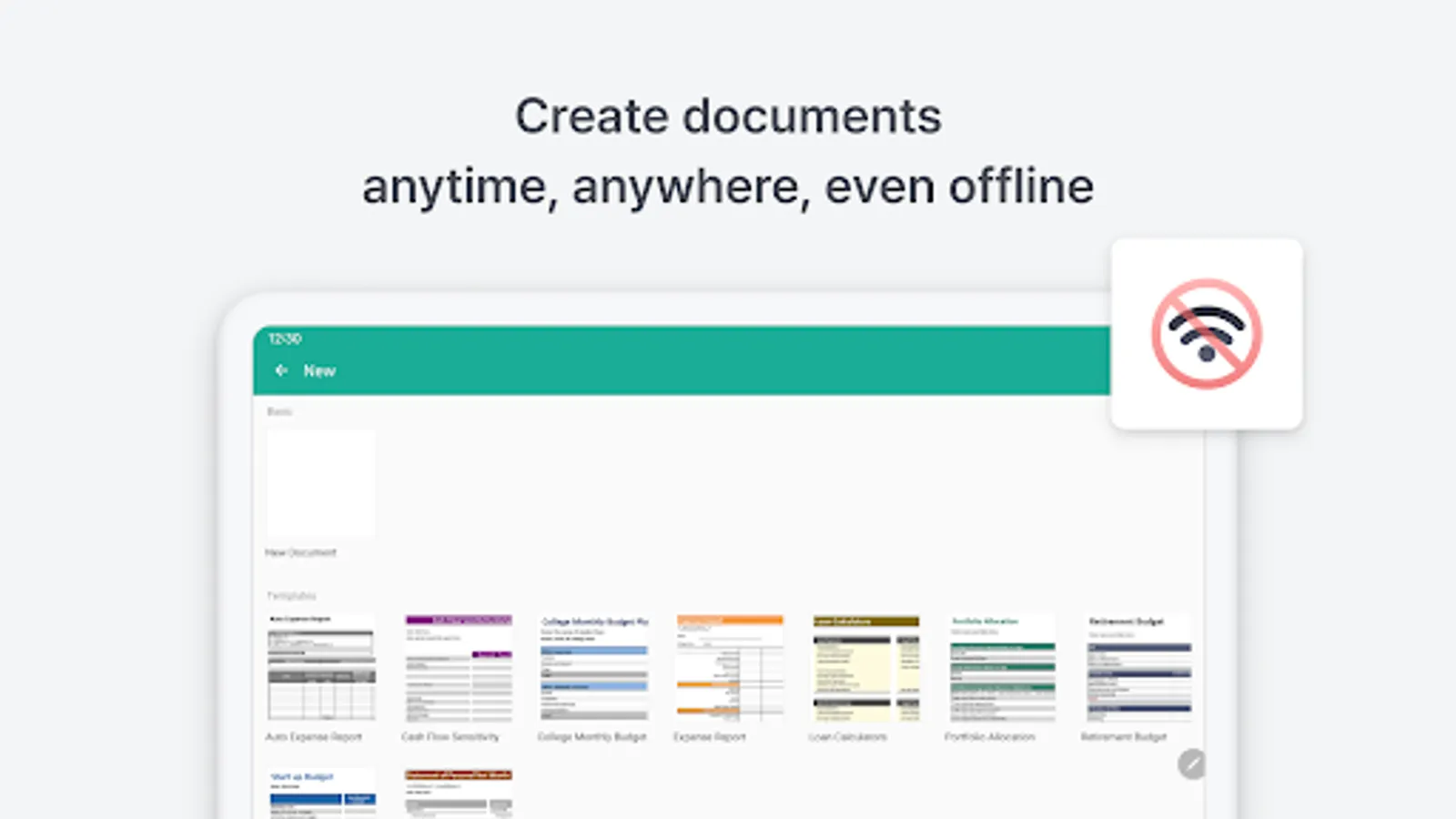Open the Expense Report template
The image size is (1456, 819).
click(x=729, y=669)
